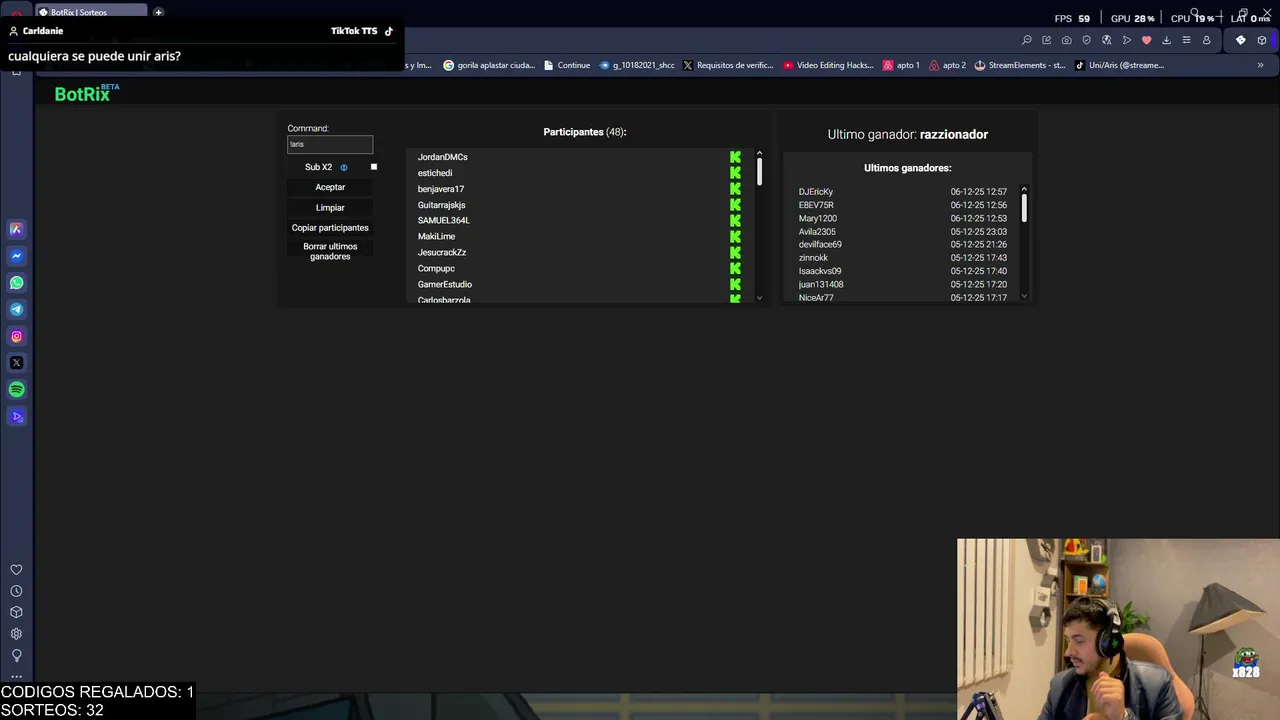Click the winners list scrollbar thumb

[x=1024, y=208]
